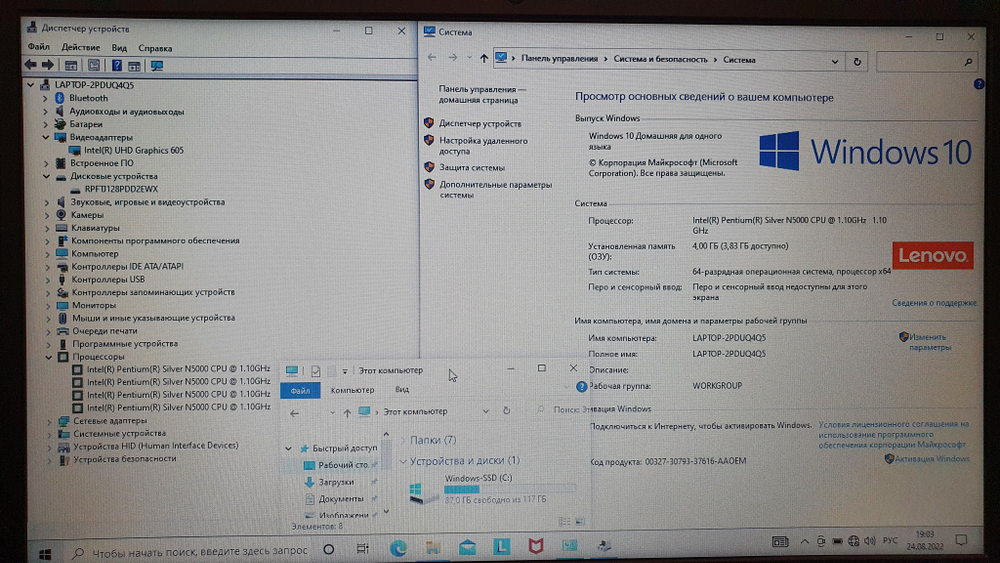Open File Explorer from the taskbar
Image resolution: width=1000 pixels, height=563 pixels.
point(432,547)
